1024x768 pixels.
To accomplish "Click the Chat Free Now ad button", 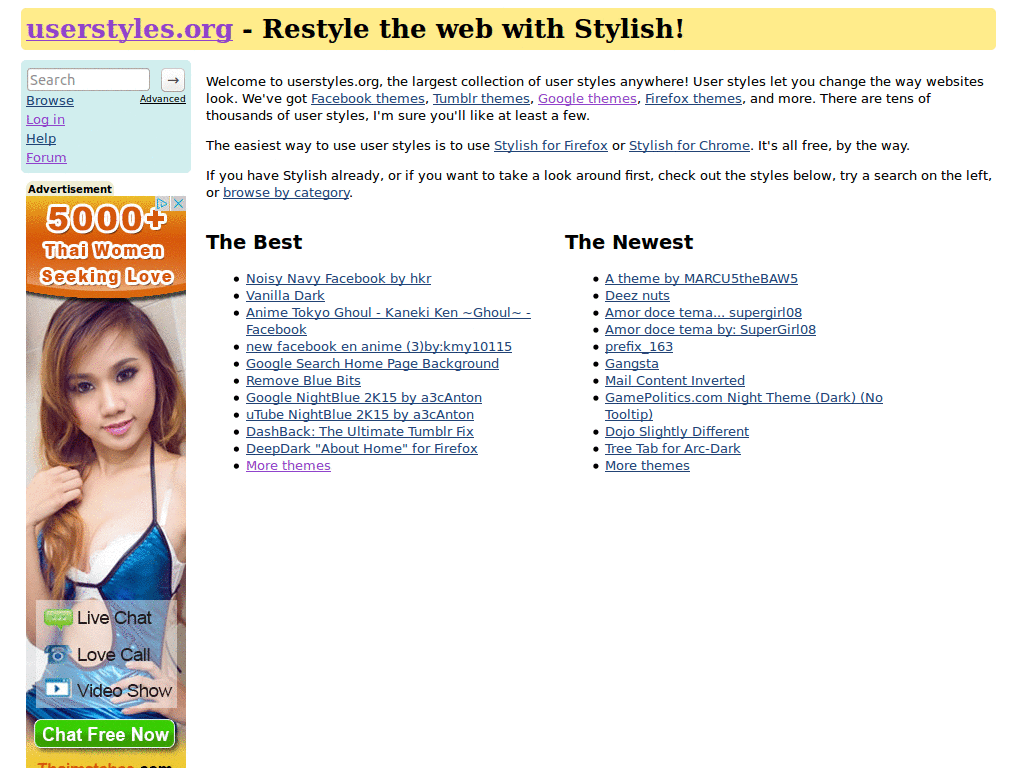I will pos(105,734).
